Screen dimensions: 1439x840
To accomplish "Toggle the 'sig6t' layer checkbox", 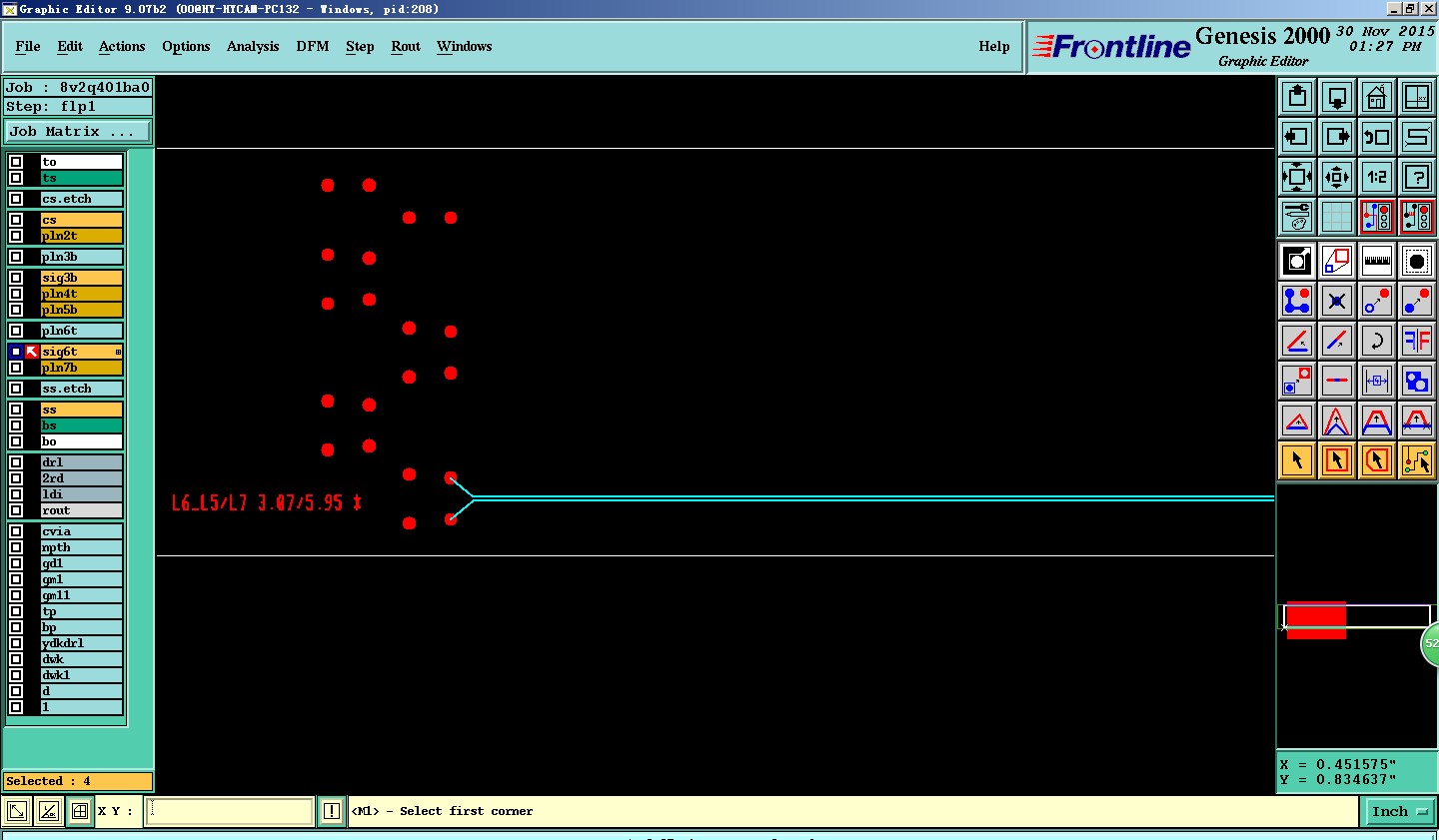I will coord(16,352).
